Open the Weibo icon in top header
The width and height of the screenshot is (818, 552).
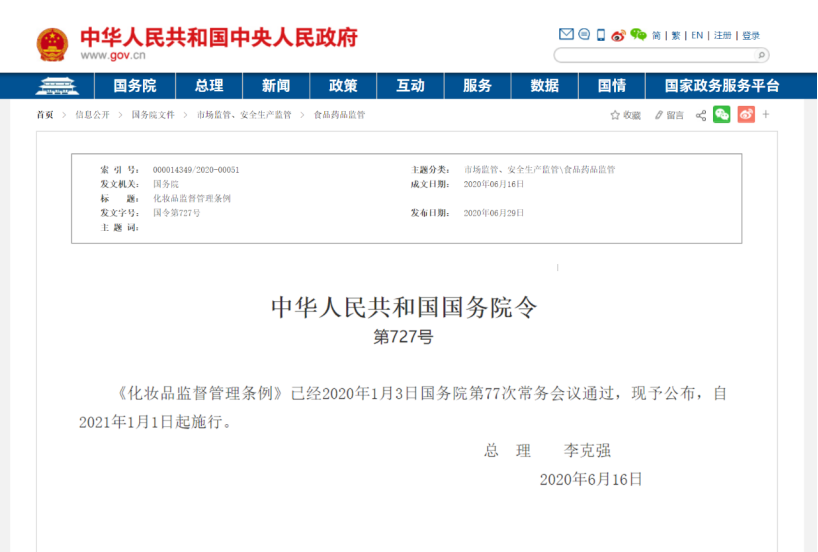(618, 35)
